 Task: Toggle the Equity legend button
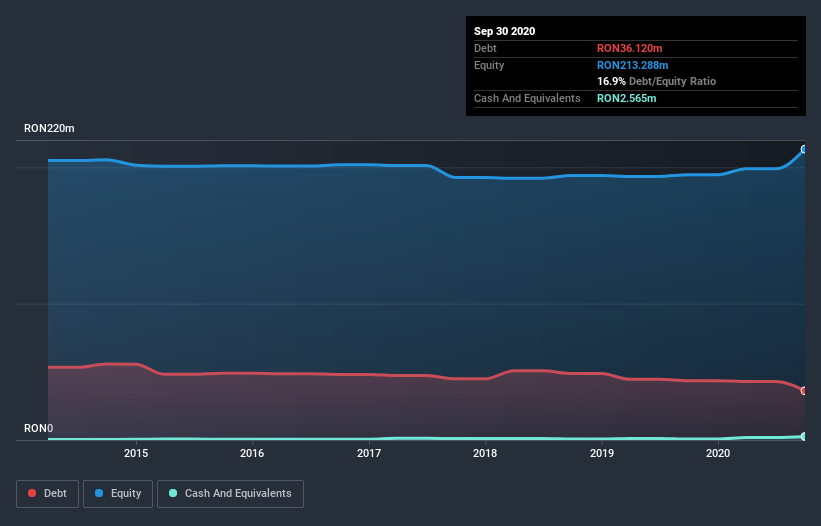point(118,494)
